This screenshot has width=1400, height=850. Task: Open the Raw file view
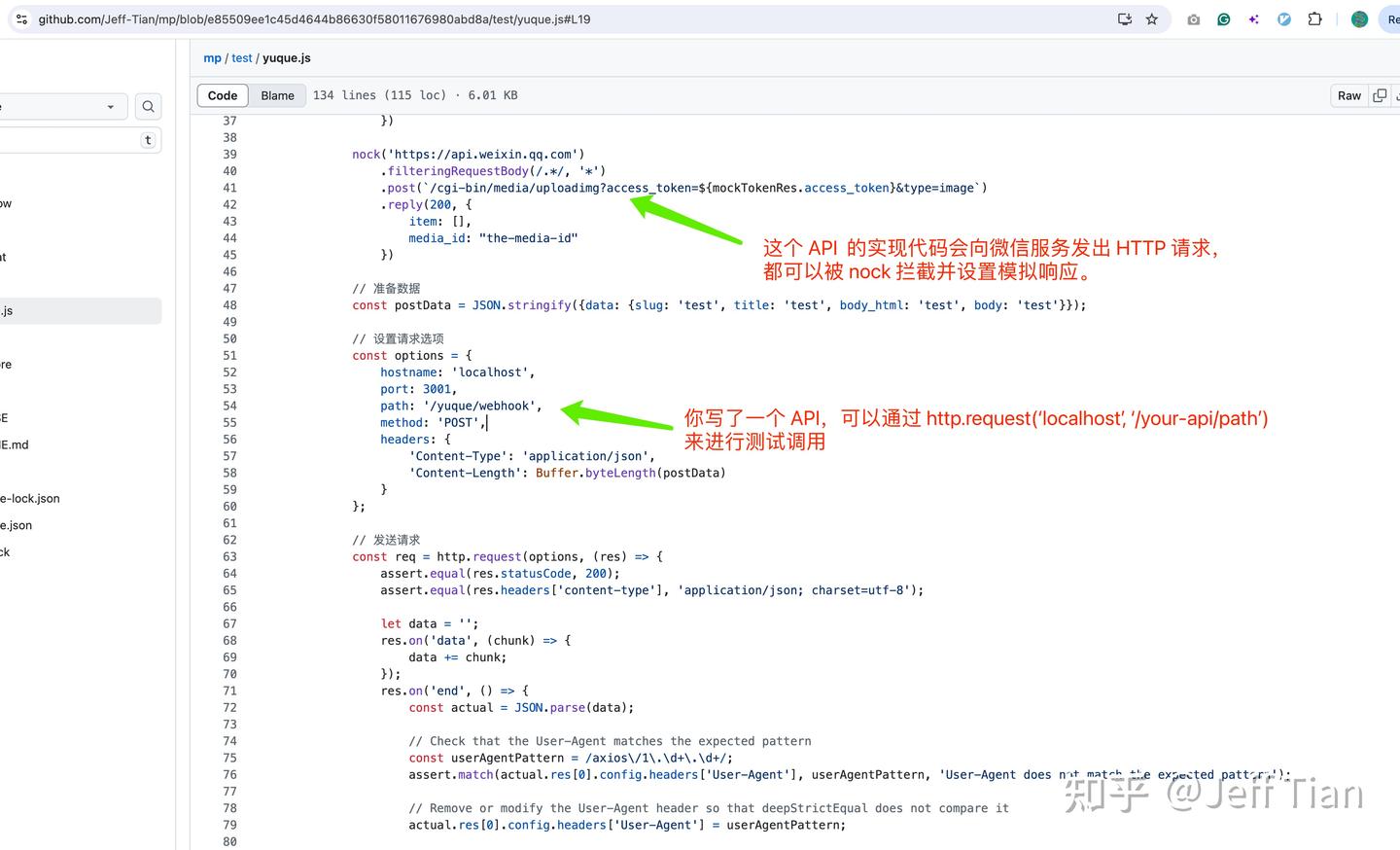[x=1348, y=95]
